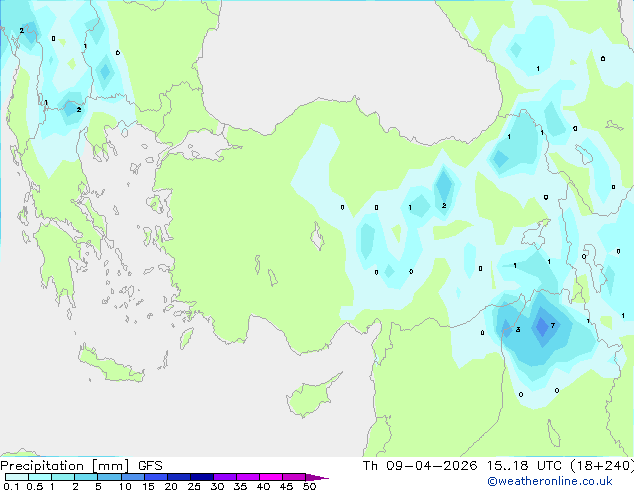Select the 40–45 mm magenta legend swatch
634x490 pixels.
pyautogui.click(x=271, y=477)
